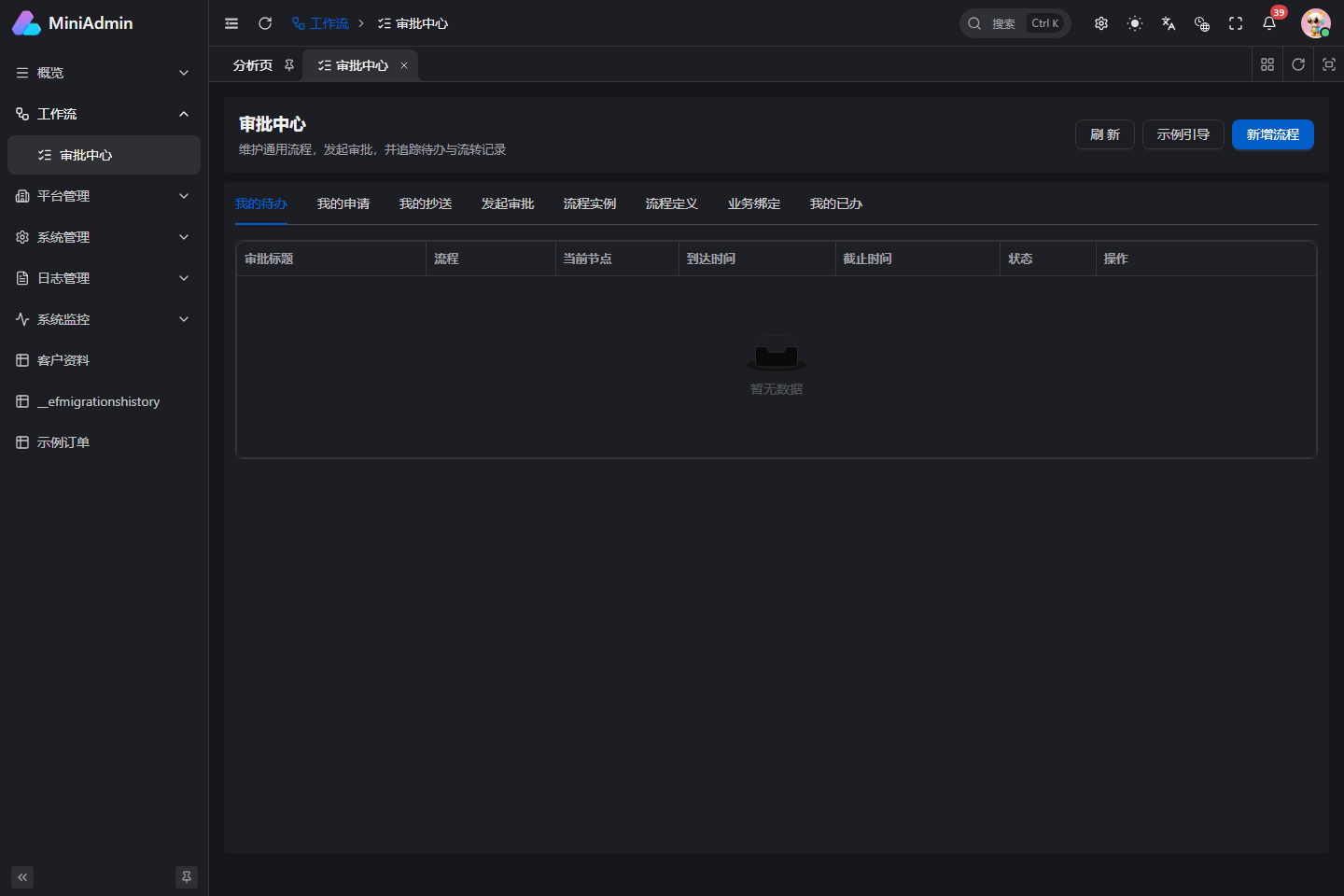The width and height of the screenshot is (1344, 896).
Task: Open the language translation icon
Action: 1169,23
